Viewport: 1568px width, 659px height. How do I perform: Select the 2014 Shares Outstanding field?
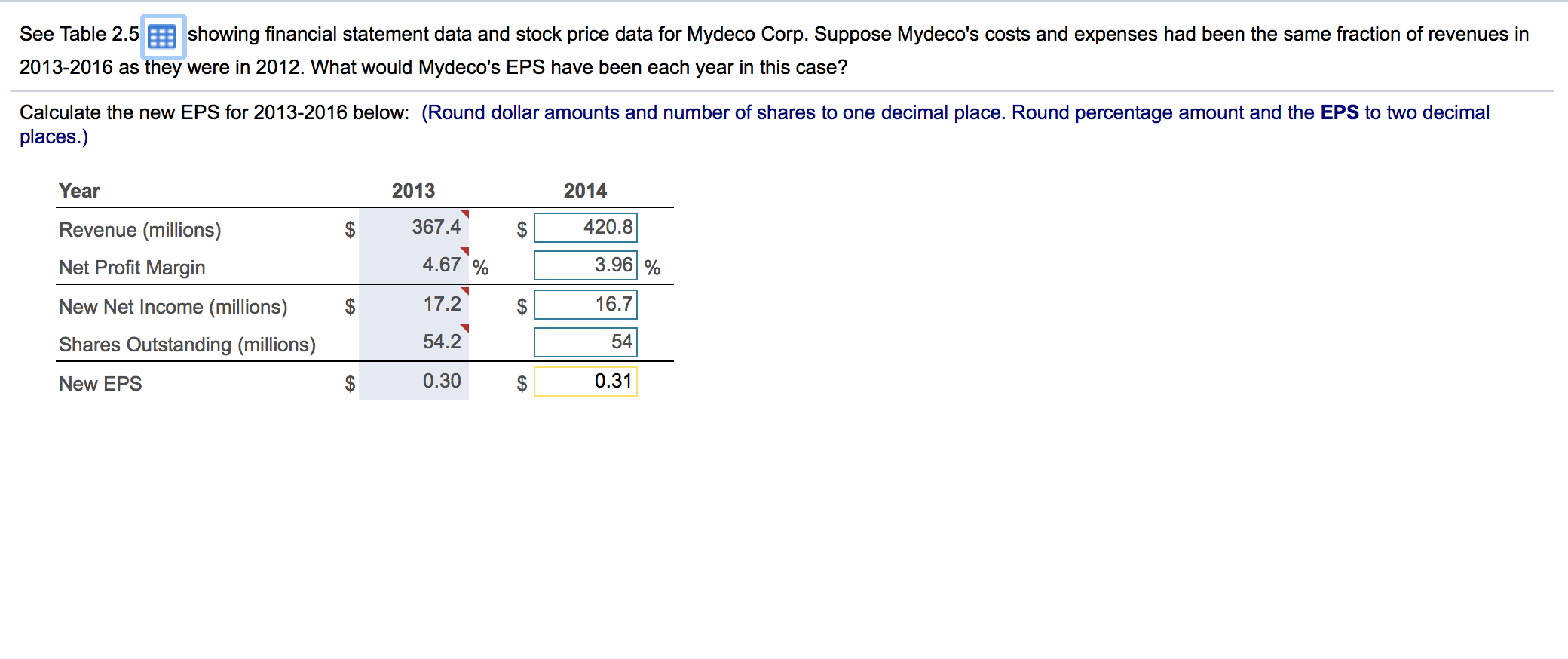[x=585, y=342]
